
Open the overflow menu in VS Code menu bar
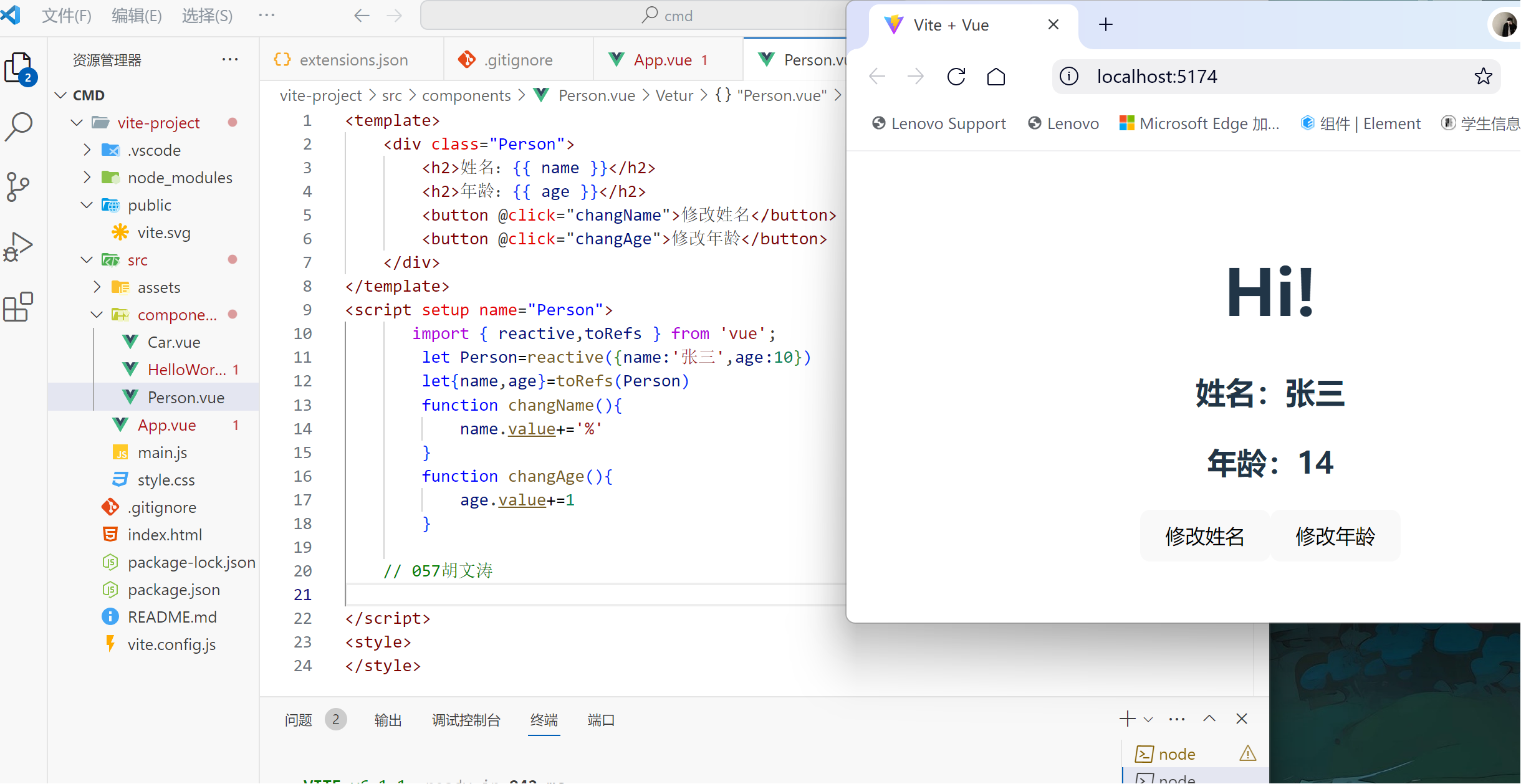pos(267,15)
